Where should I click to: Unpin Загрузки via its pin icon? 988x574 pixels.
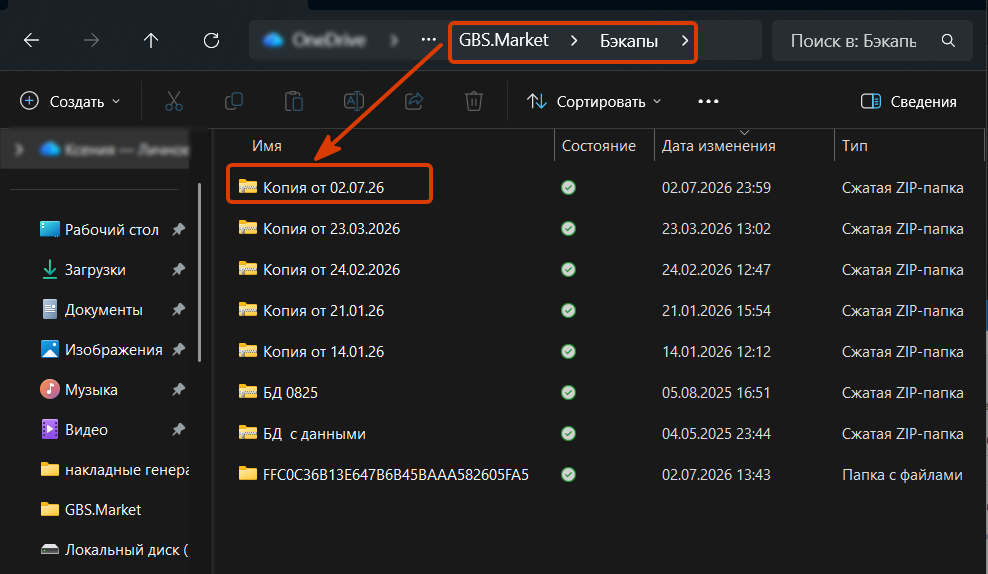(x=178, y=270)
